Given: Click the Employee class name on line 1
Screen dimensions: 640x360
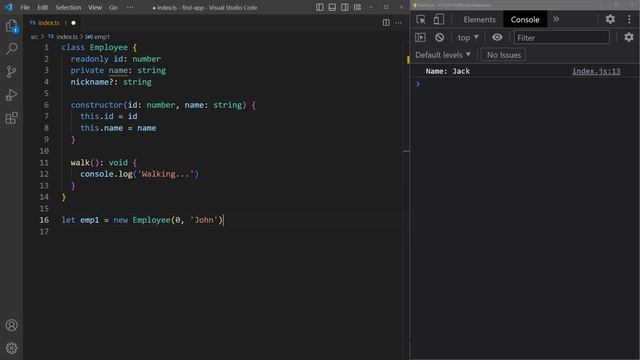Looking at the screenshot, I should (109, 47).
